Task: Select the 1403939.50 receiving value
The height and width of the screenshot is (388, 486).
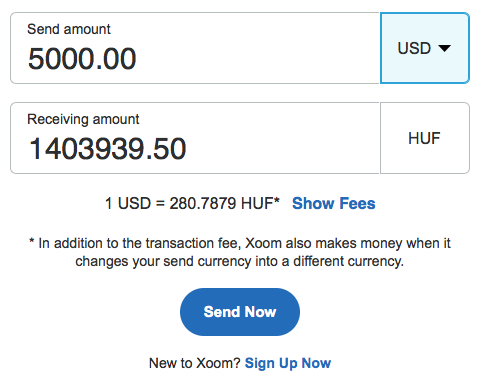Action: coord(107,149)
